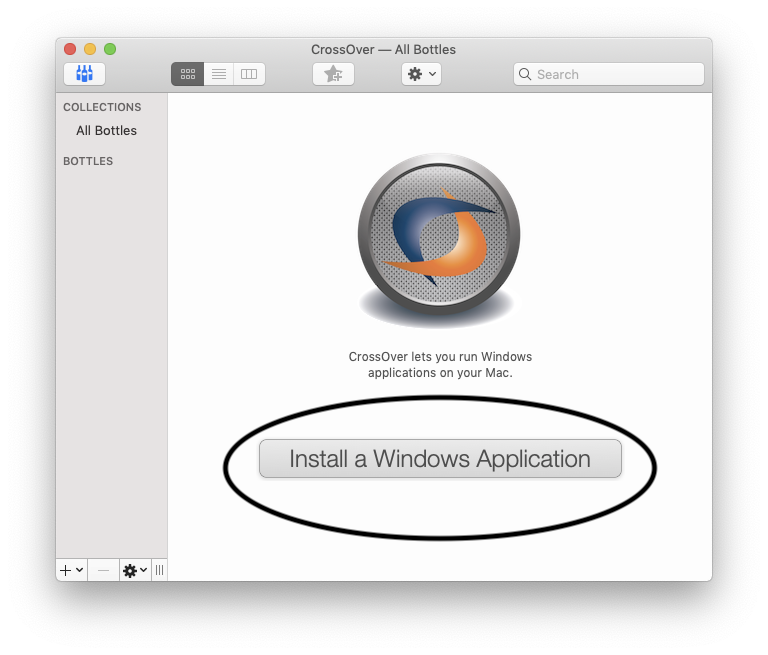Switch to column view
The height and width of the screenshot is (655, 768).
[x=249, y=74]
